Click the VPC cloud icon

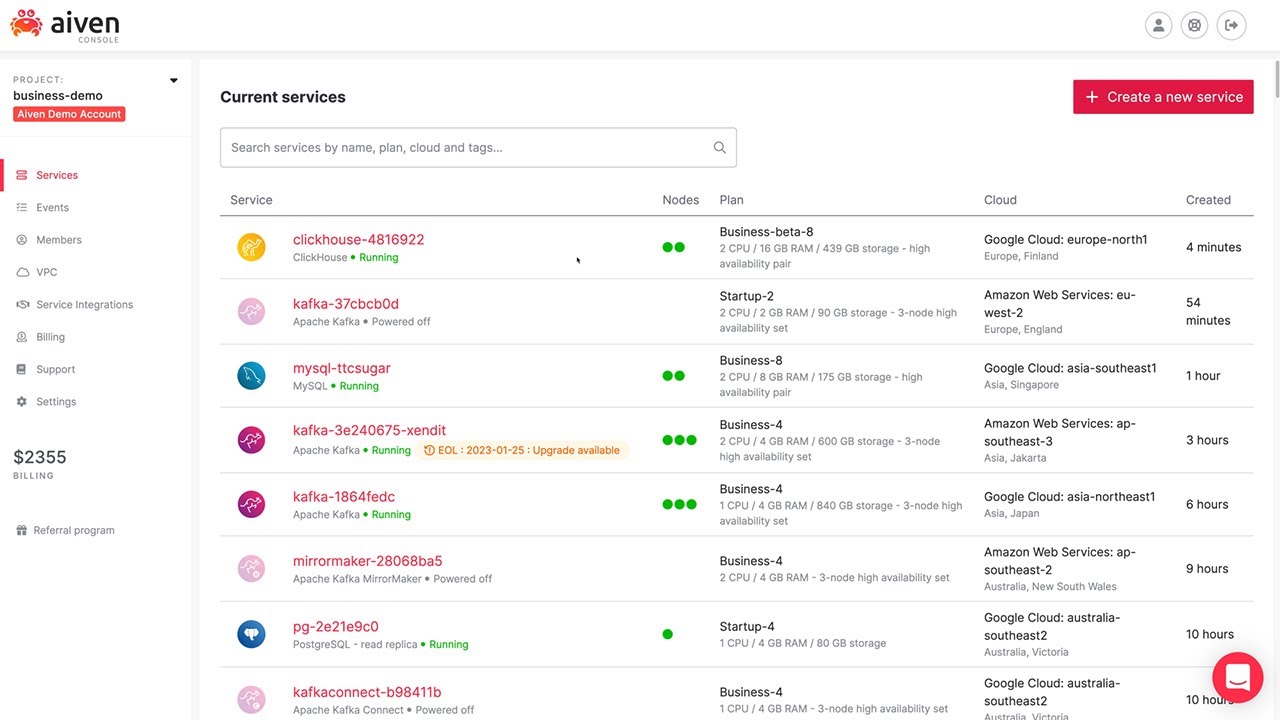[x=22, y=272]
